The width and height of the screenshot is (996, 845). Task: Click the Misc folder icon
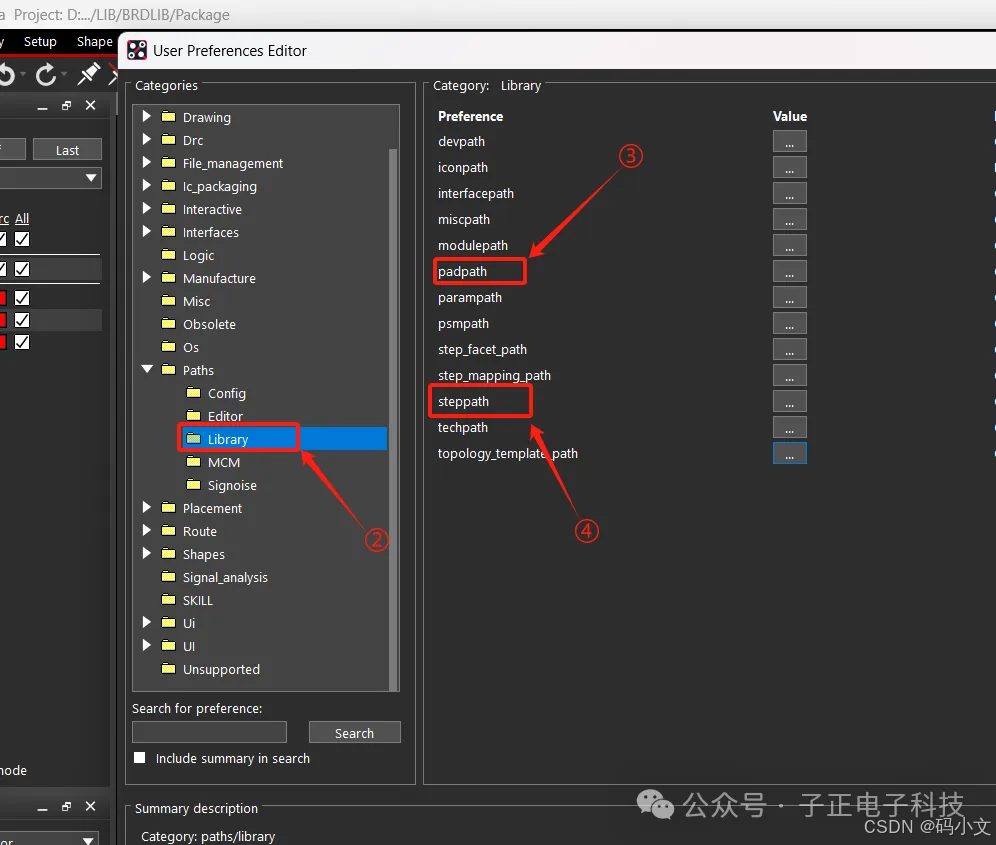168,301
